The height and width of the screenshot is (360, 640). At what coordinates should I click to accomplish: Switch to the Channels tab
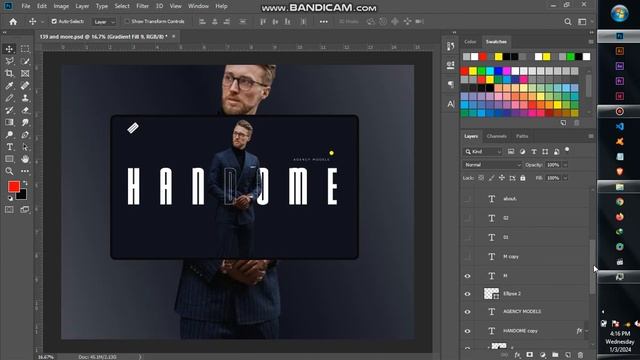[x=496, y=136]
